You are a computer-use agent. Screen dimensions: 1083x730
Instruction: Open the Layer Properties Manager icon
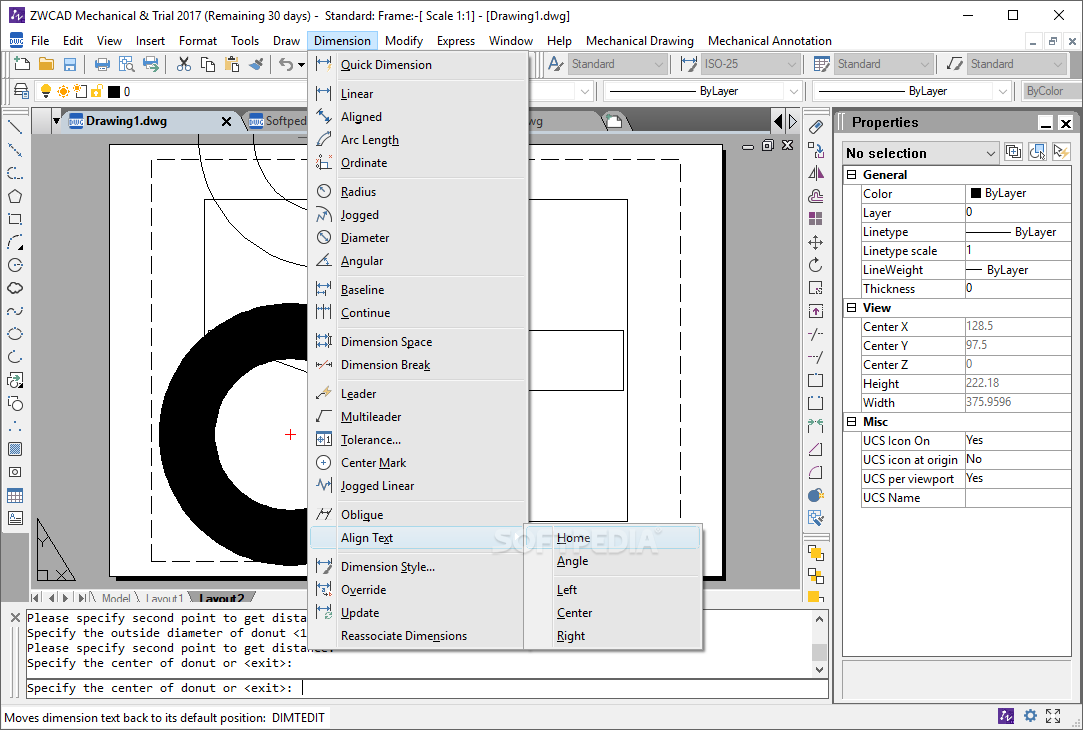(21, 91)
